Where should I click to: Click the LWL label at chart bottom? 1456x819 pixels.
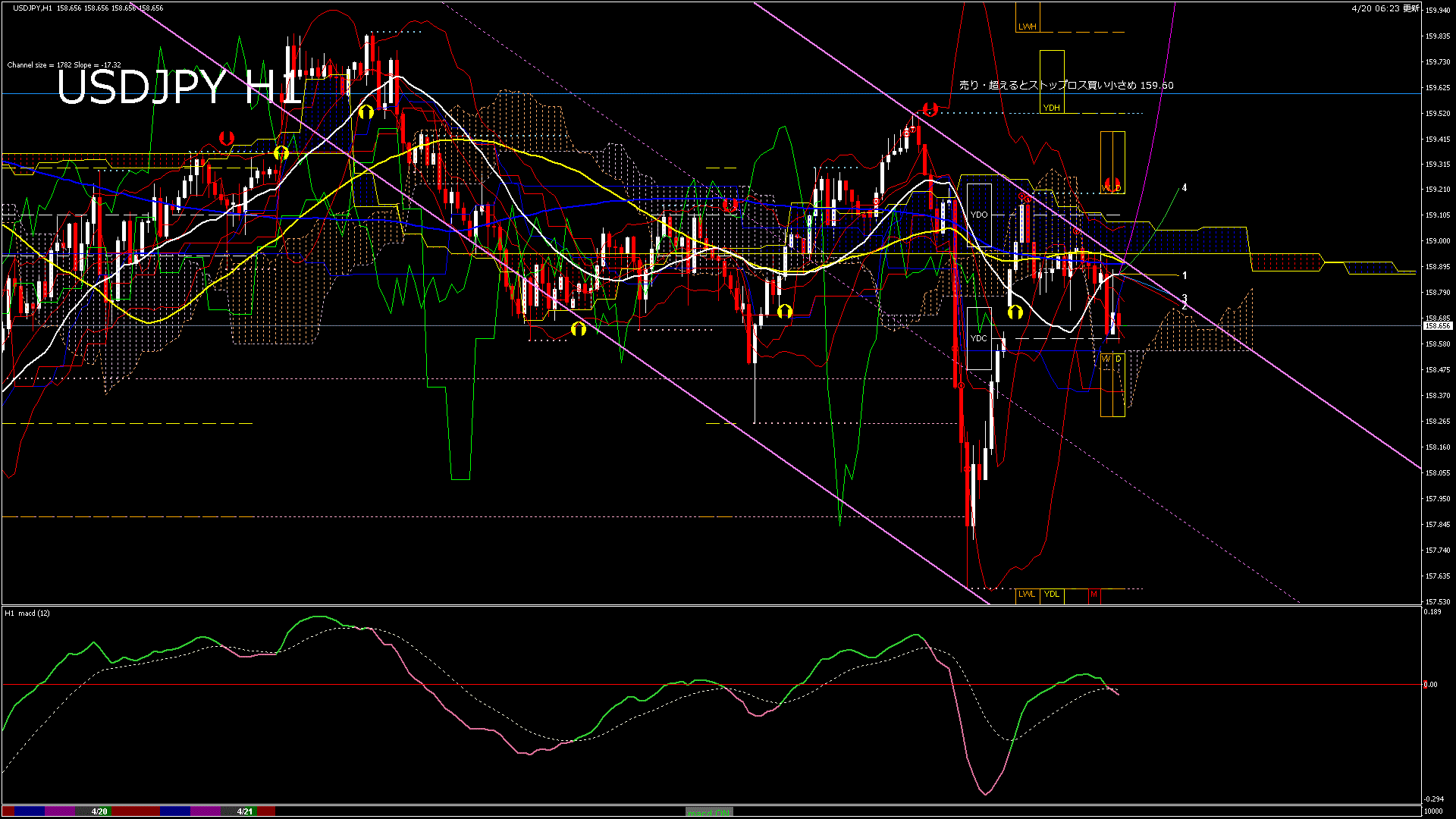(1026, 594)
